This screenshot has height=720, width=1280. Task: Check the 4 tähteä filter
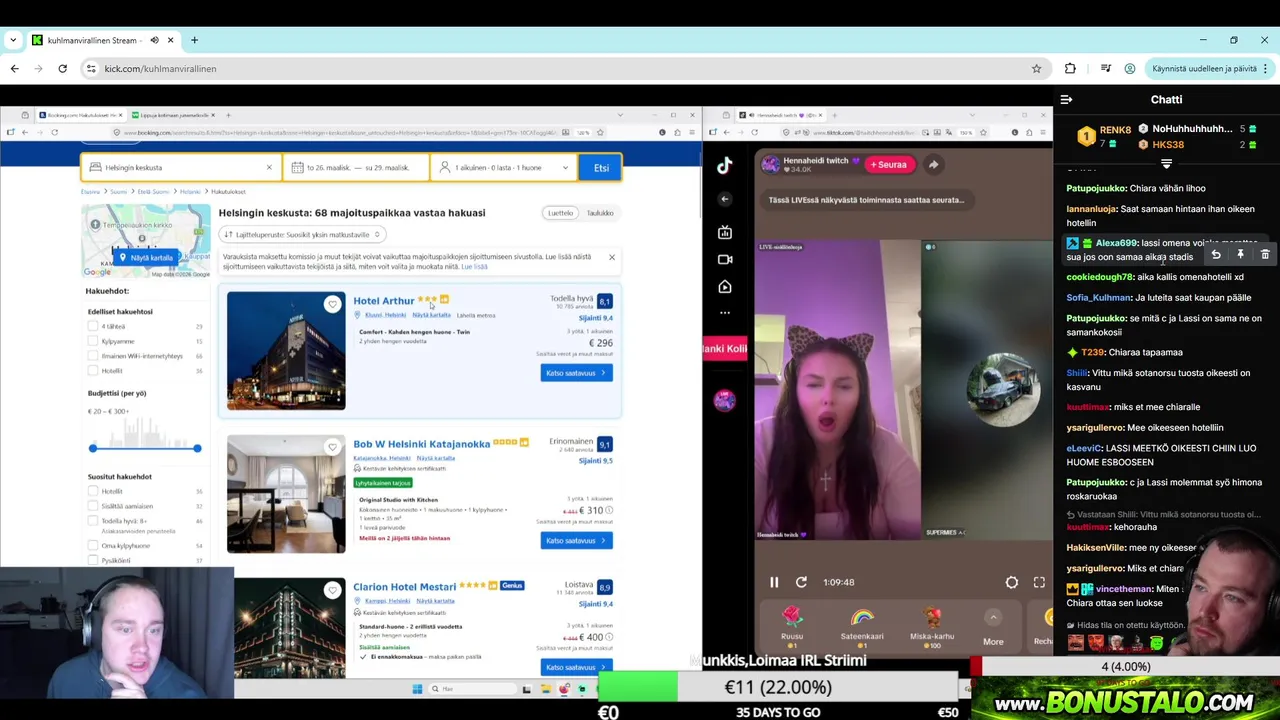tap(93, 326)
